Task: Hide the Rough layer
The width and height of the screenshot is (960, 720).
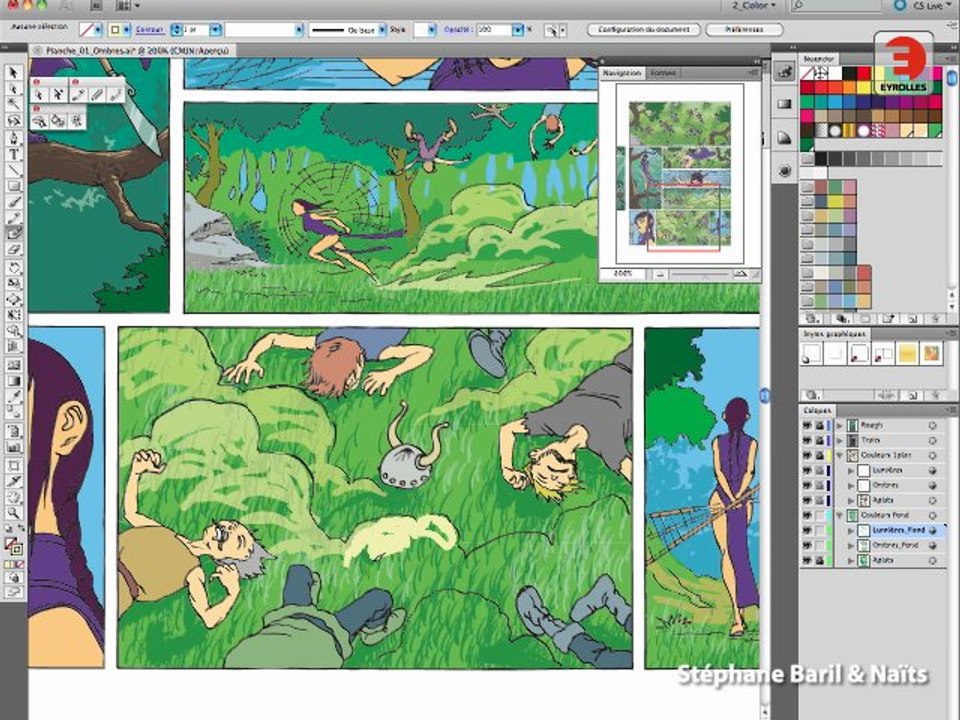Action: click(807, 425)
